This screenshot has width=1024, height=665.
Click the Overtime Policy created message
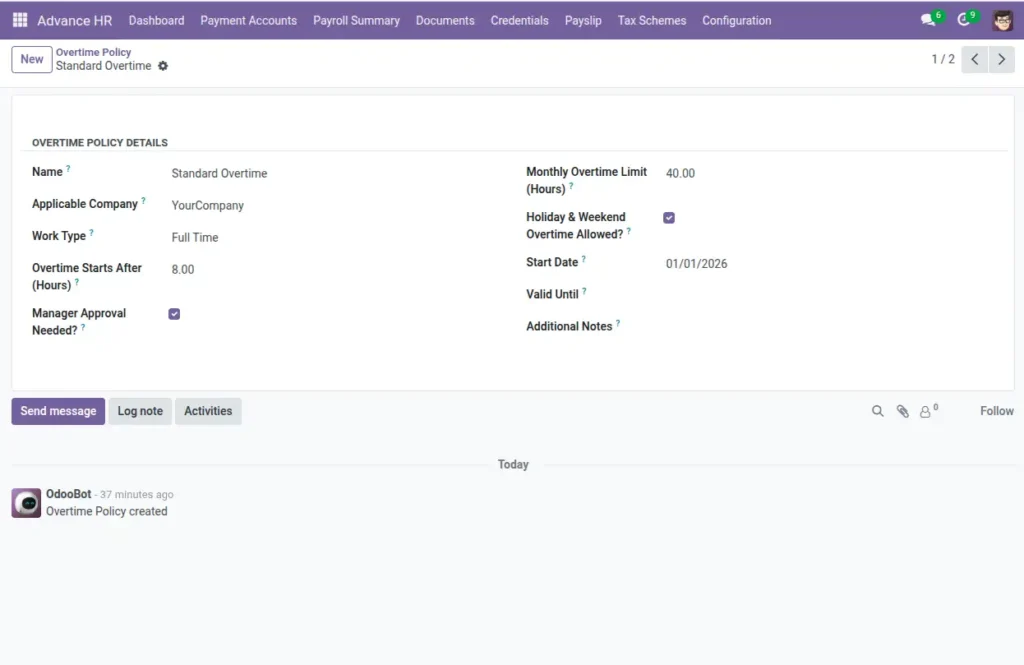[106, 511]
